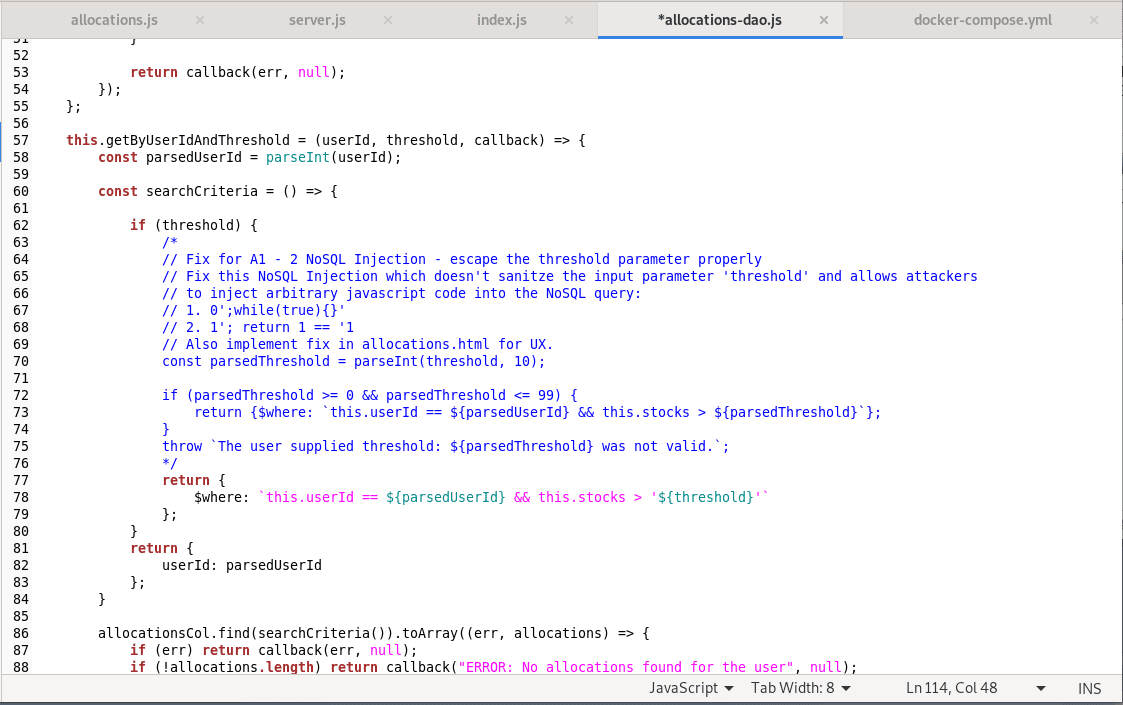Viewport: 1123px width, 705px height.
Task: Switch to the index.js tab
Action: (501, 19)
